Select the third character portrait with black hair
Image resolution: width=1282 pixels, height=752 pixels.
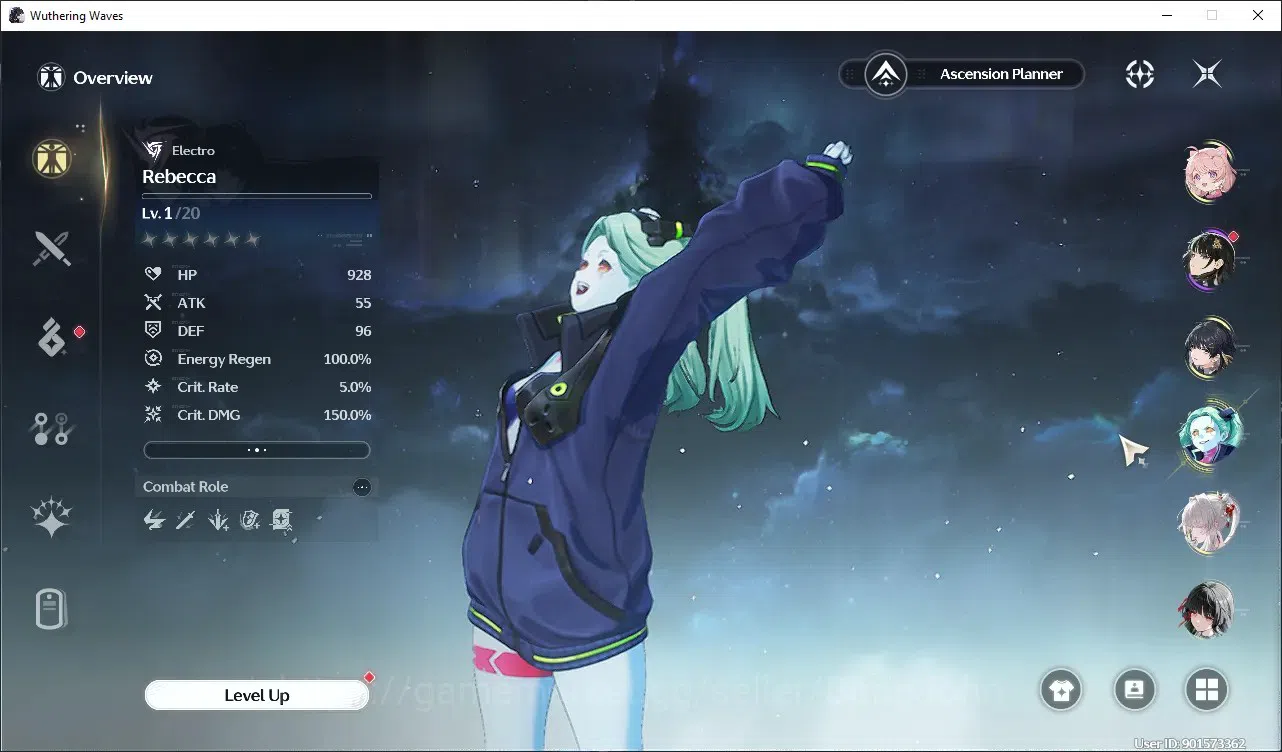(1208, 347)
